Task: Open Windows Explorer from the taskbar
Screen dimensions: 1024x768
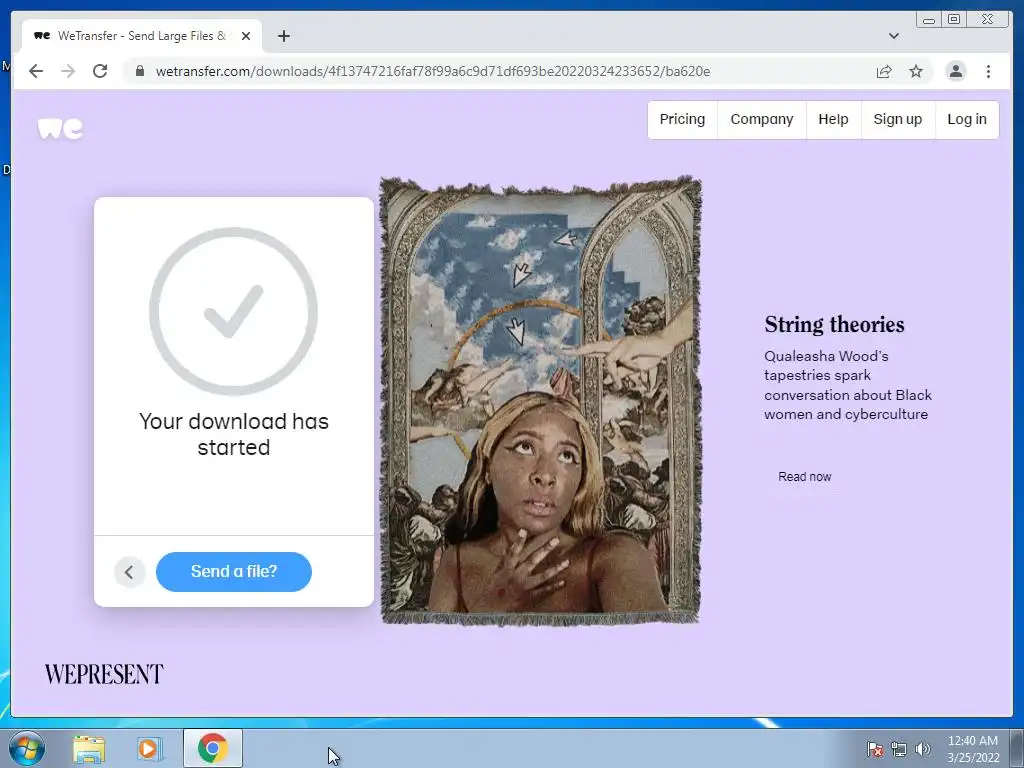Action: click(x=89, y=749)
